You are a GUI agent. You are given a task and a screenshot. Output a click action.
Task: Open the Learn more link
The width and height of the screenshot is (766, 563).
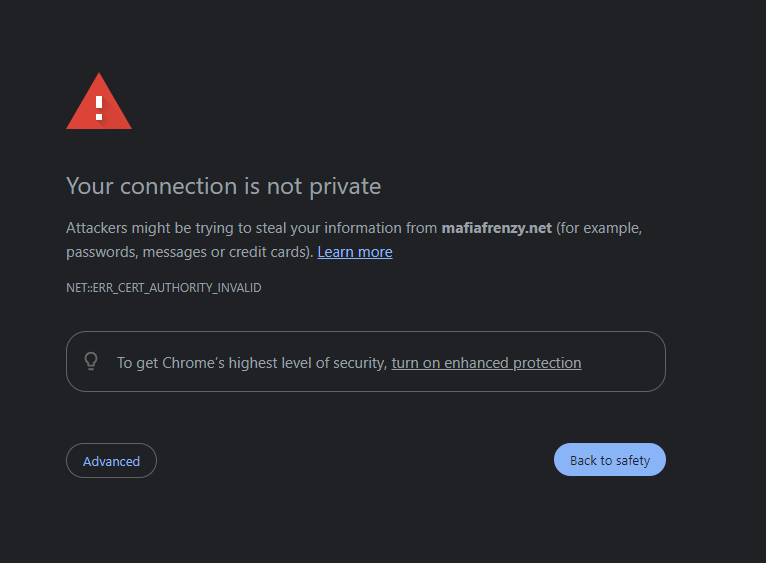point(355,252)
